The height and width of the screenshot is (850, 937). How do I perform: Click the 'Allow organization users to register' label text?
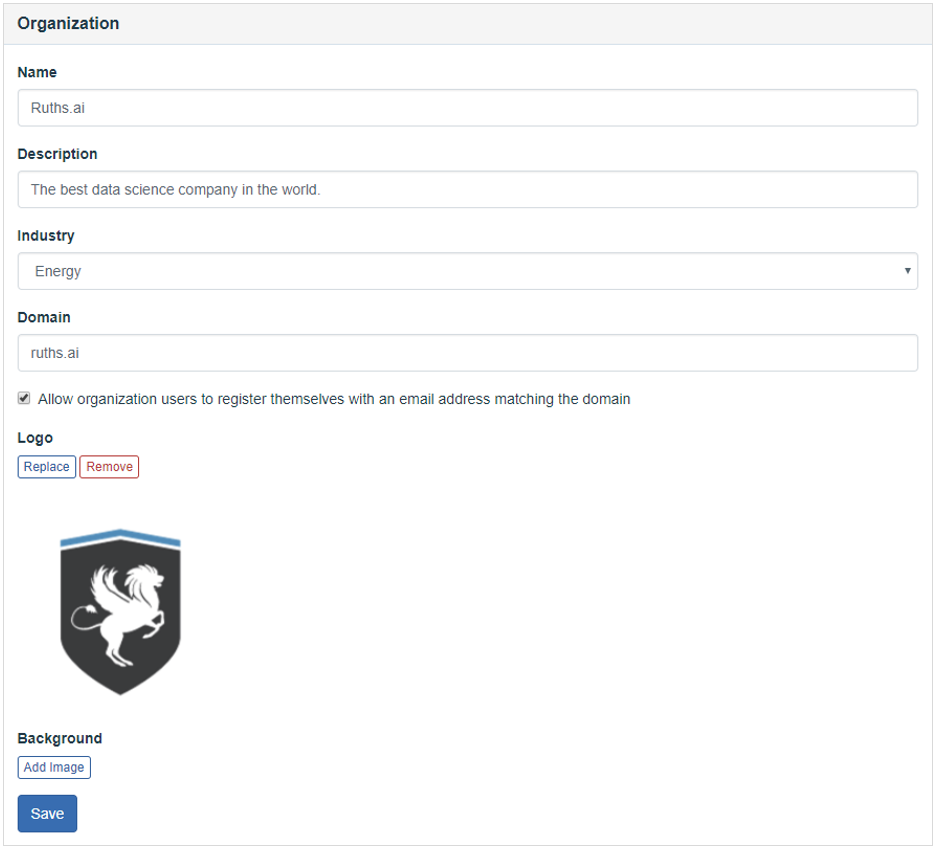334,399
